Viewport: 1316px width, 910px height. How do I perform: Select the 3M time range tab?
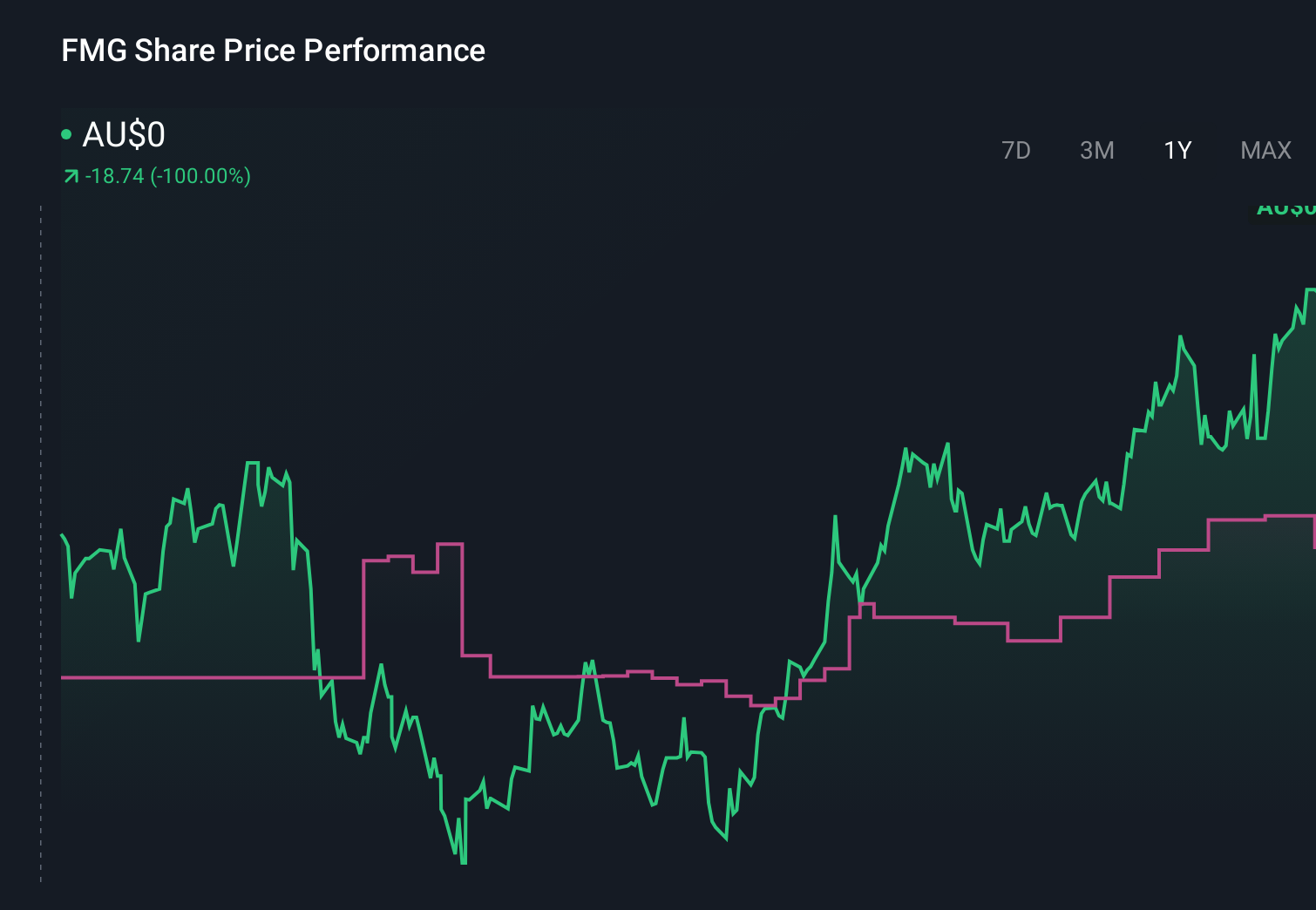pyautogui.click(x=1096, y=151)
